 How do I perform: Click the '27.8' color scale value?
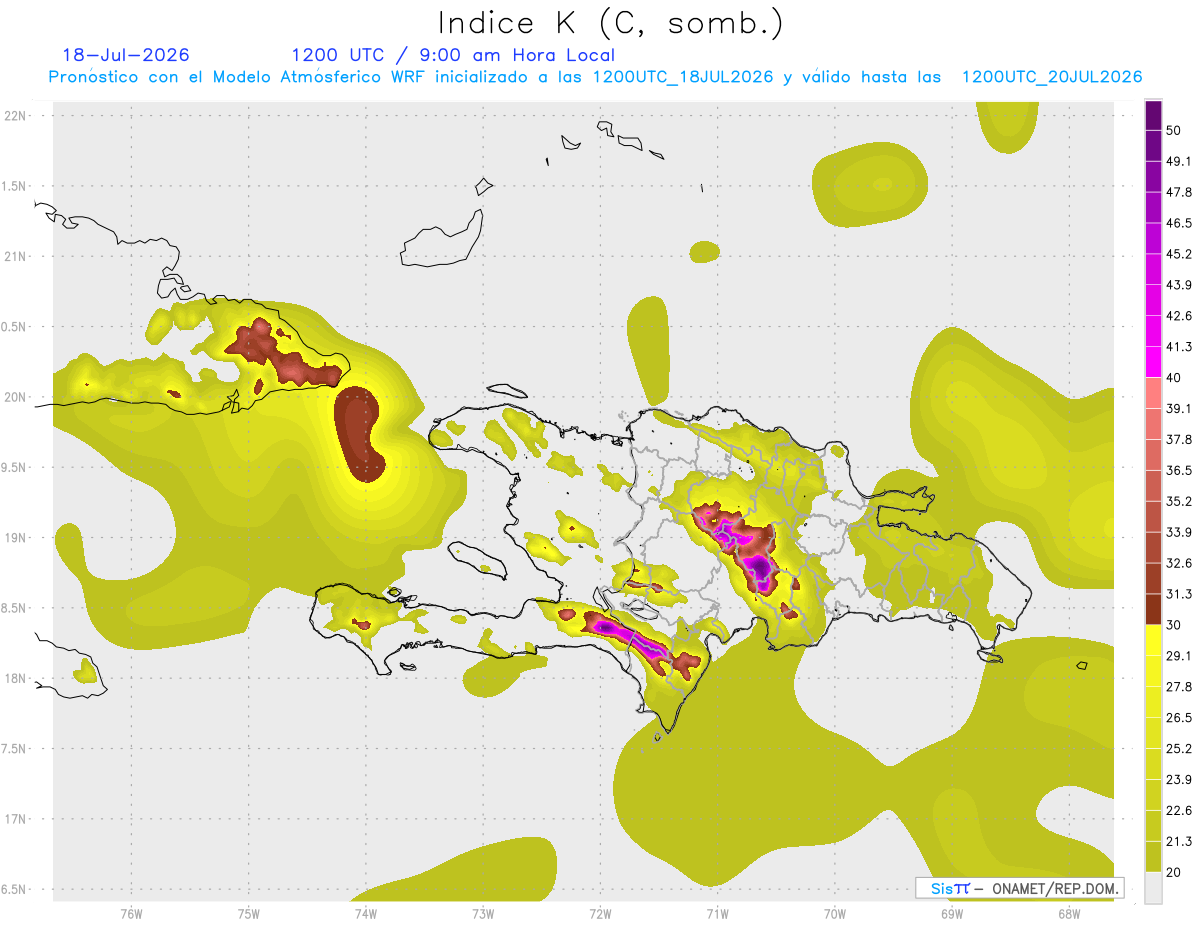(x=1178, y=687)
